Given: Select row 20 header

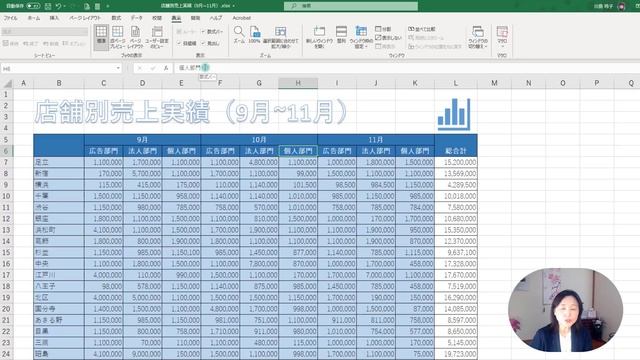Looking at the screenshot, I should click(7, 309).
